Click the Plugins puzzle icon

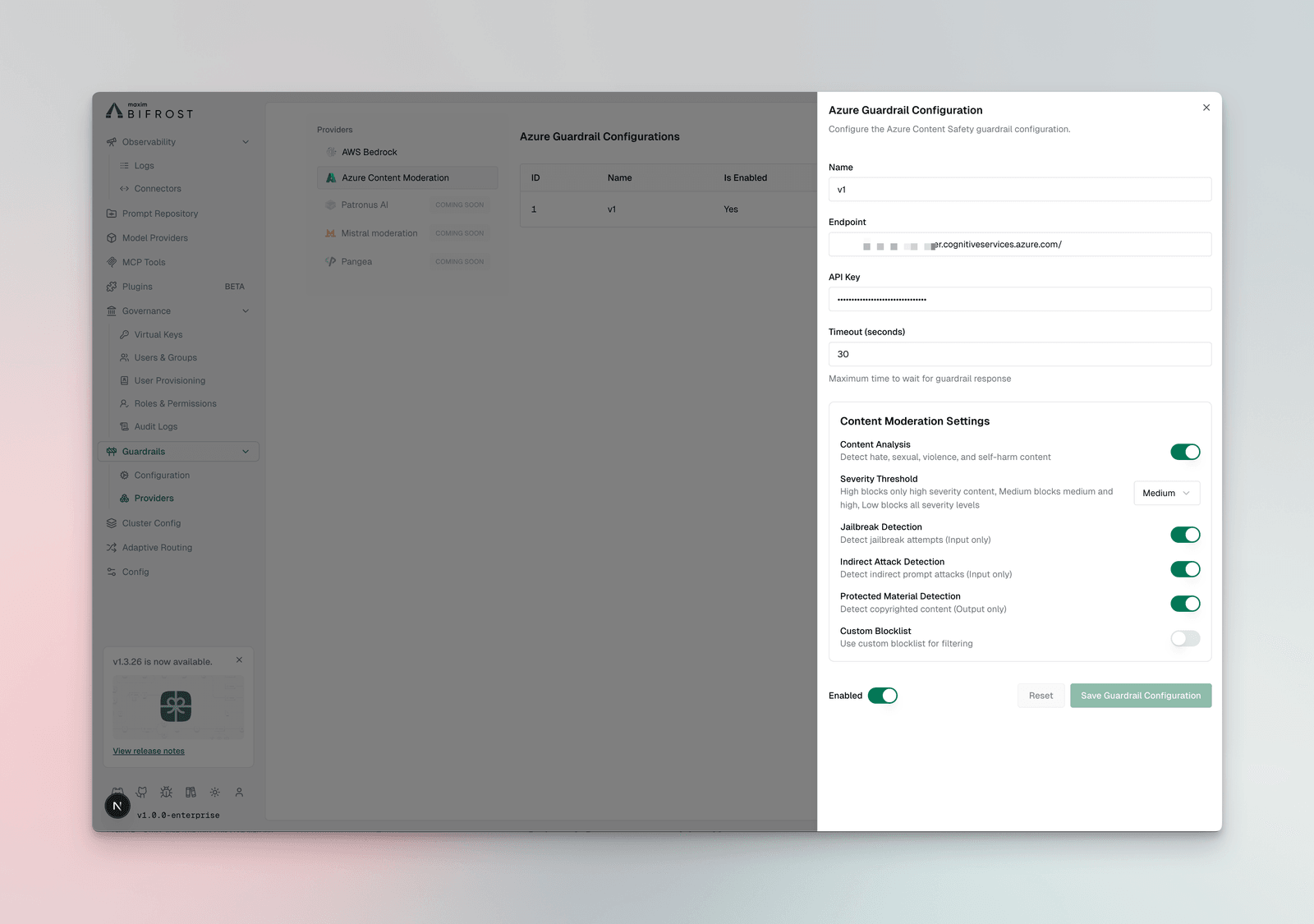(112, 287)
